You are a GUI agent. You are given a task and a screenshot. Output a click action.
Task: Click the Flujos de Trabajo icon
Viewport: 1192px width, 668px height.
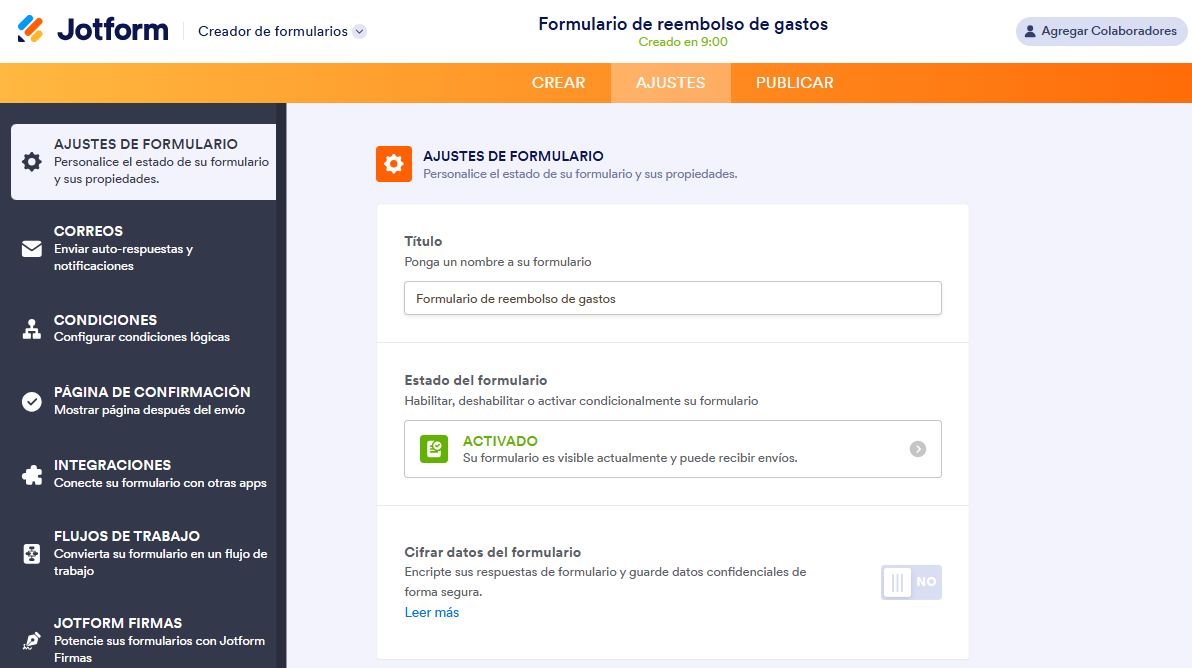click(32, 554)
